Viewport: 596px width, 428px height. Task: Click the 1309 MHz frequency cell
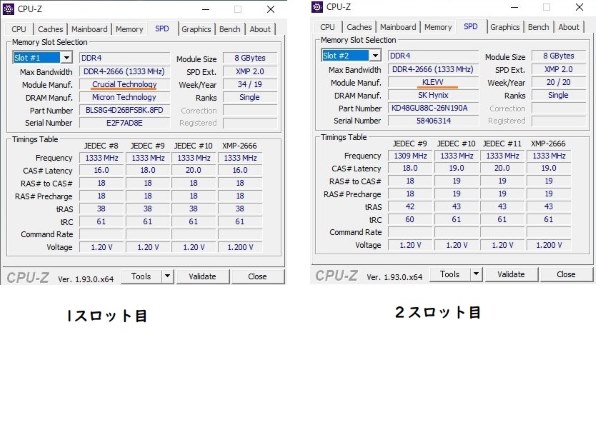click(410, 156)
